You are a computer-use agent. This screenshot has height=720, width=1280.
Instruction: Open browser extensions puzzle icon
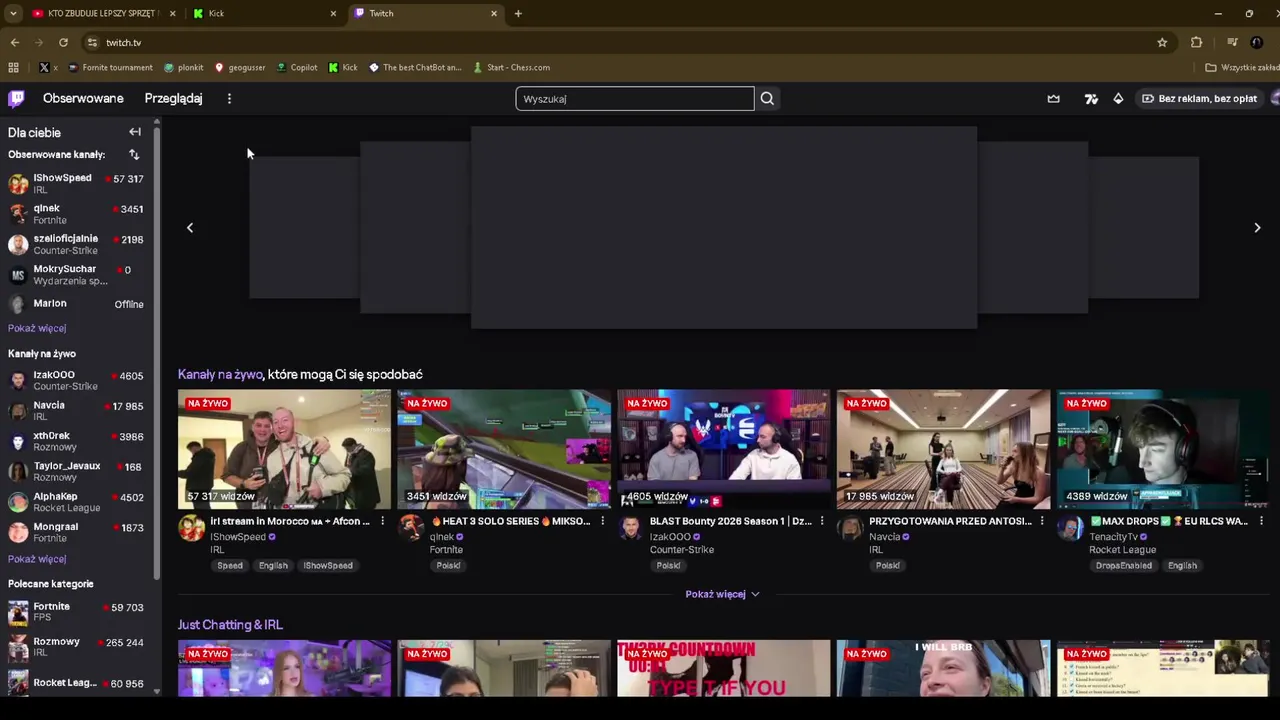pos(1196,42)
